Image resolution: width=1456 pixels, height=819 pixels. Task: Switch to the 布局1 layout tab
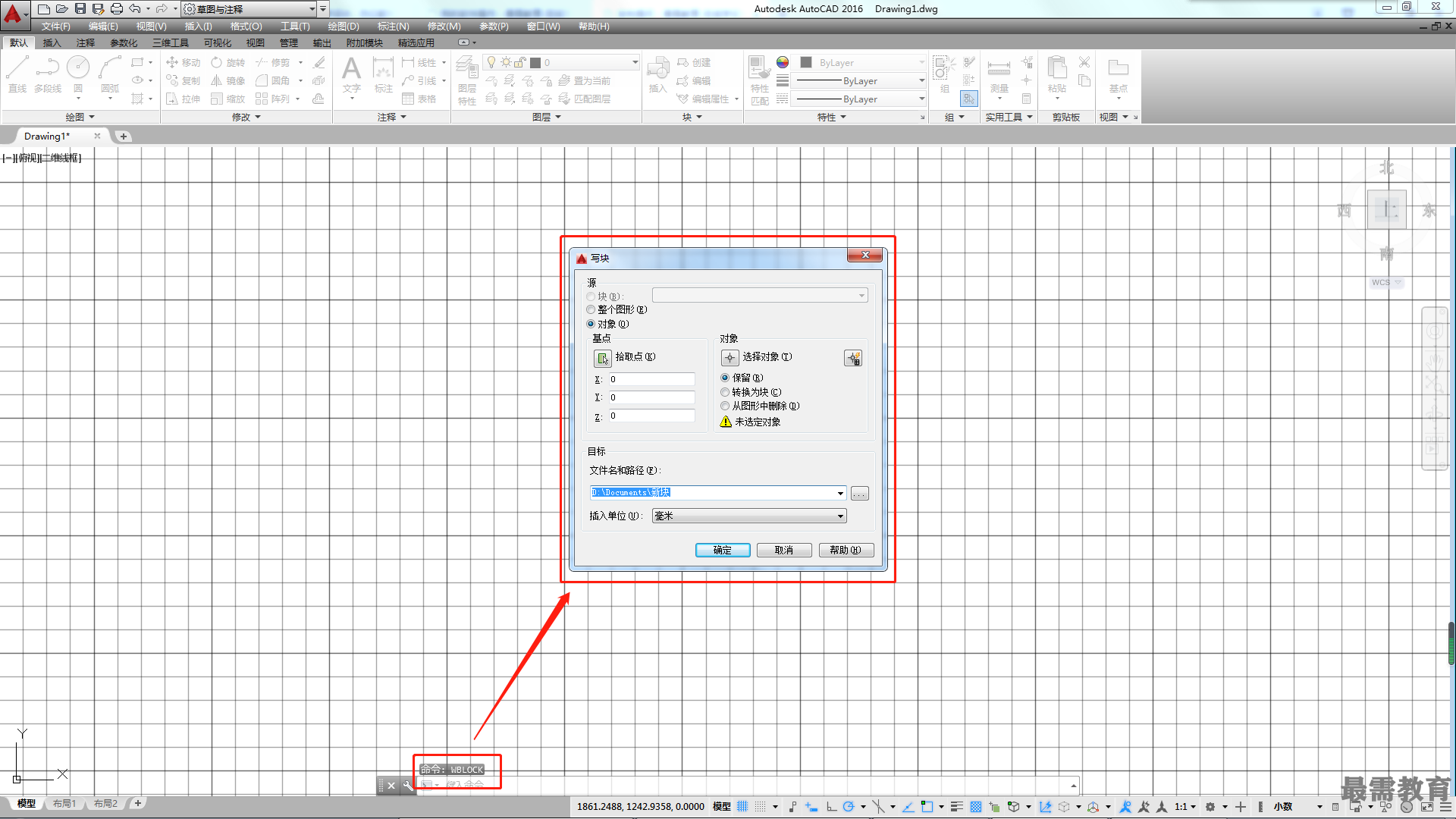pyautogui.click(x=64, y=804)
